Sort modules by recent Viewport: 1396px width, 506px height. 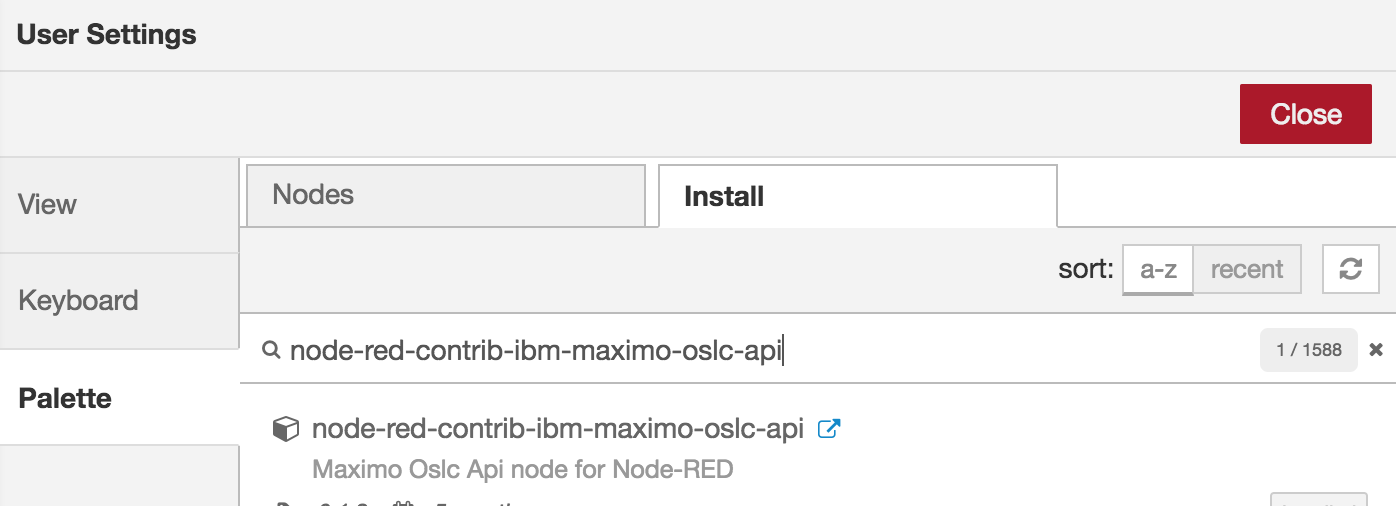1247,270
